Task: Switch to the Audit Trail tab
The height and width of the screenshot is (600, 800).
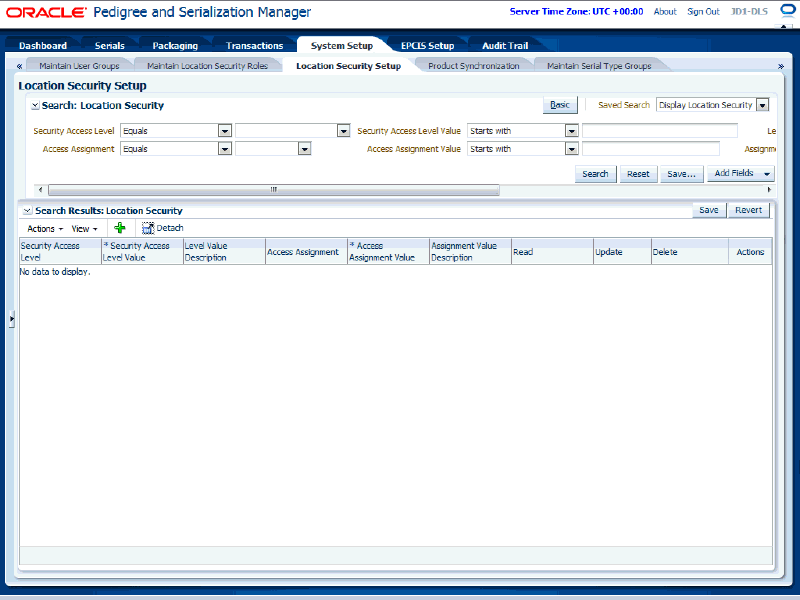Action: tap(505, 45)
